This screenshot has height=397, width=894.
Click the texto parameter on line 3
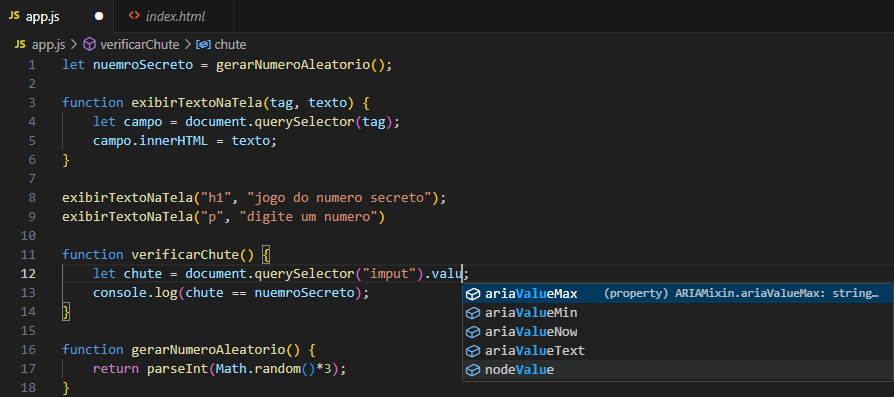pos(328,103)
